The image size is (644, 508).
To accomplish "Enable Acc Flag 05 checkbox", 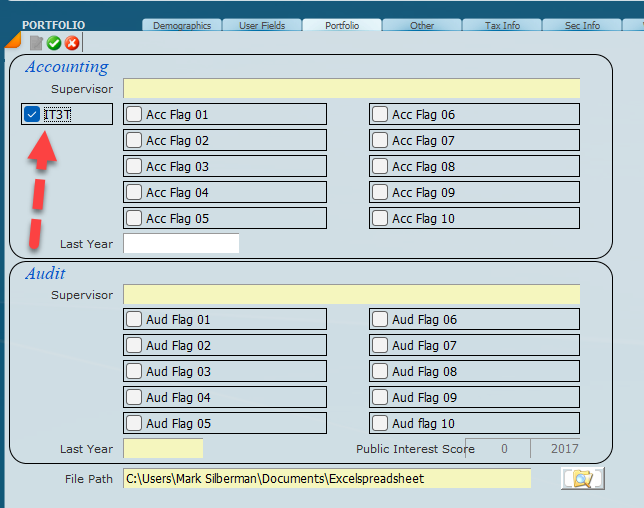I will click(134, 219).
